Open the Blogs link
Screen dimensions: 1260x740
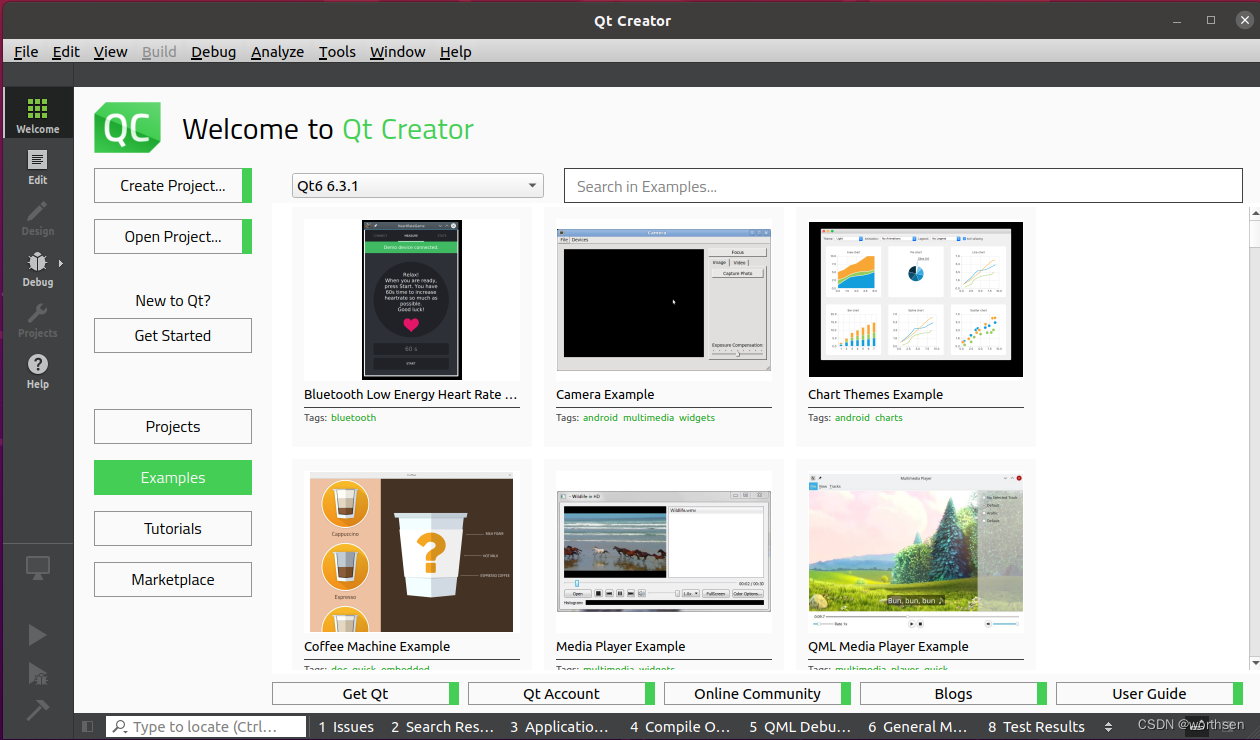(954, 694)
